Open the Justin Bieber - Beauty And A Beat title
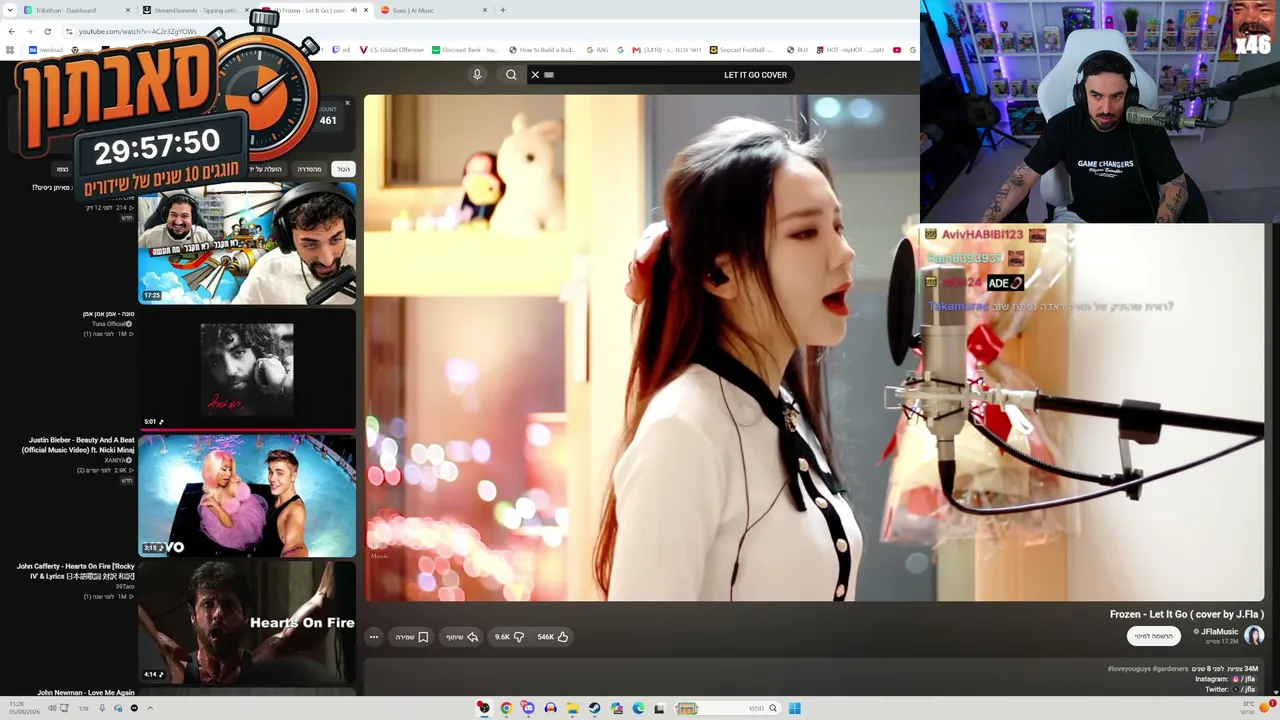Viewport: 1280px width, 720px height. pyautogui.click(x=78, y=445)
